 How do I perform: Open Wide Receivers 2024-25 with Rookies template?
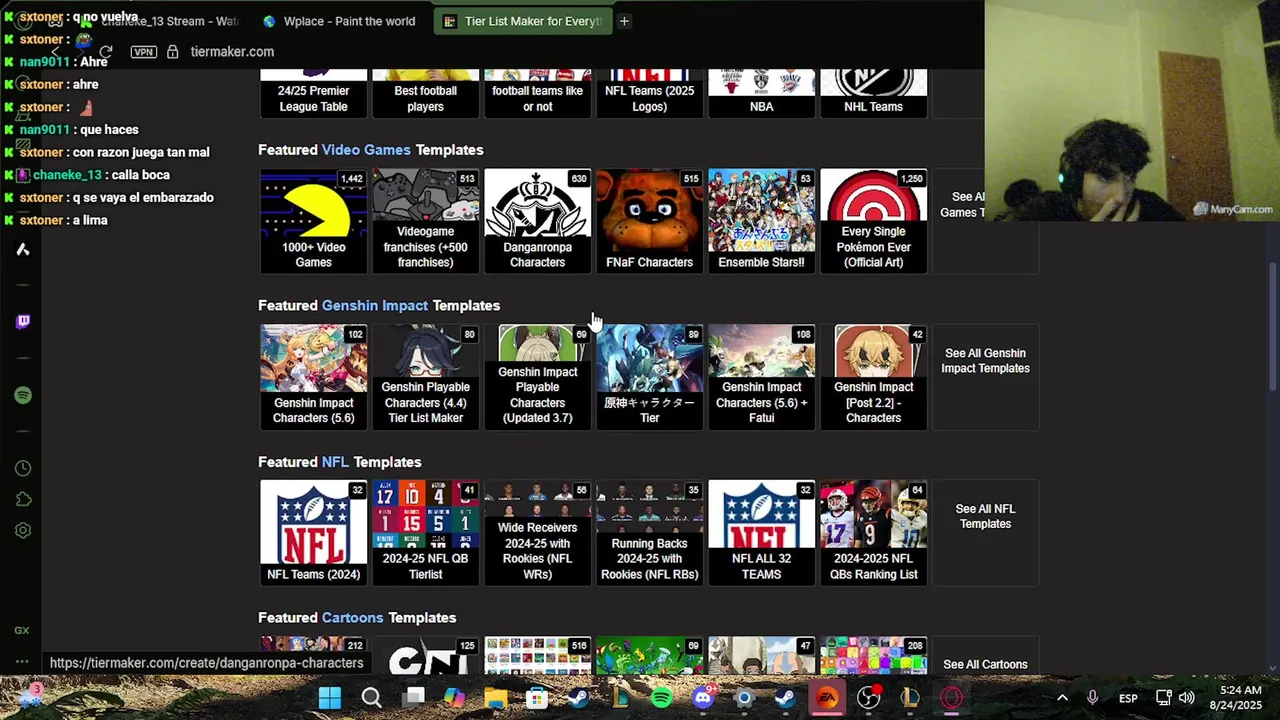coord(537,533)
